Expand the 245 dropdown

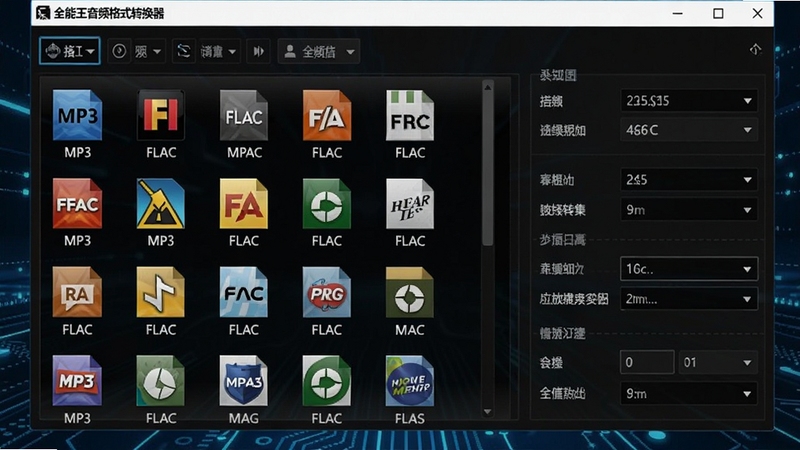pyautogui.click(x=689, y=180)
